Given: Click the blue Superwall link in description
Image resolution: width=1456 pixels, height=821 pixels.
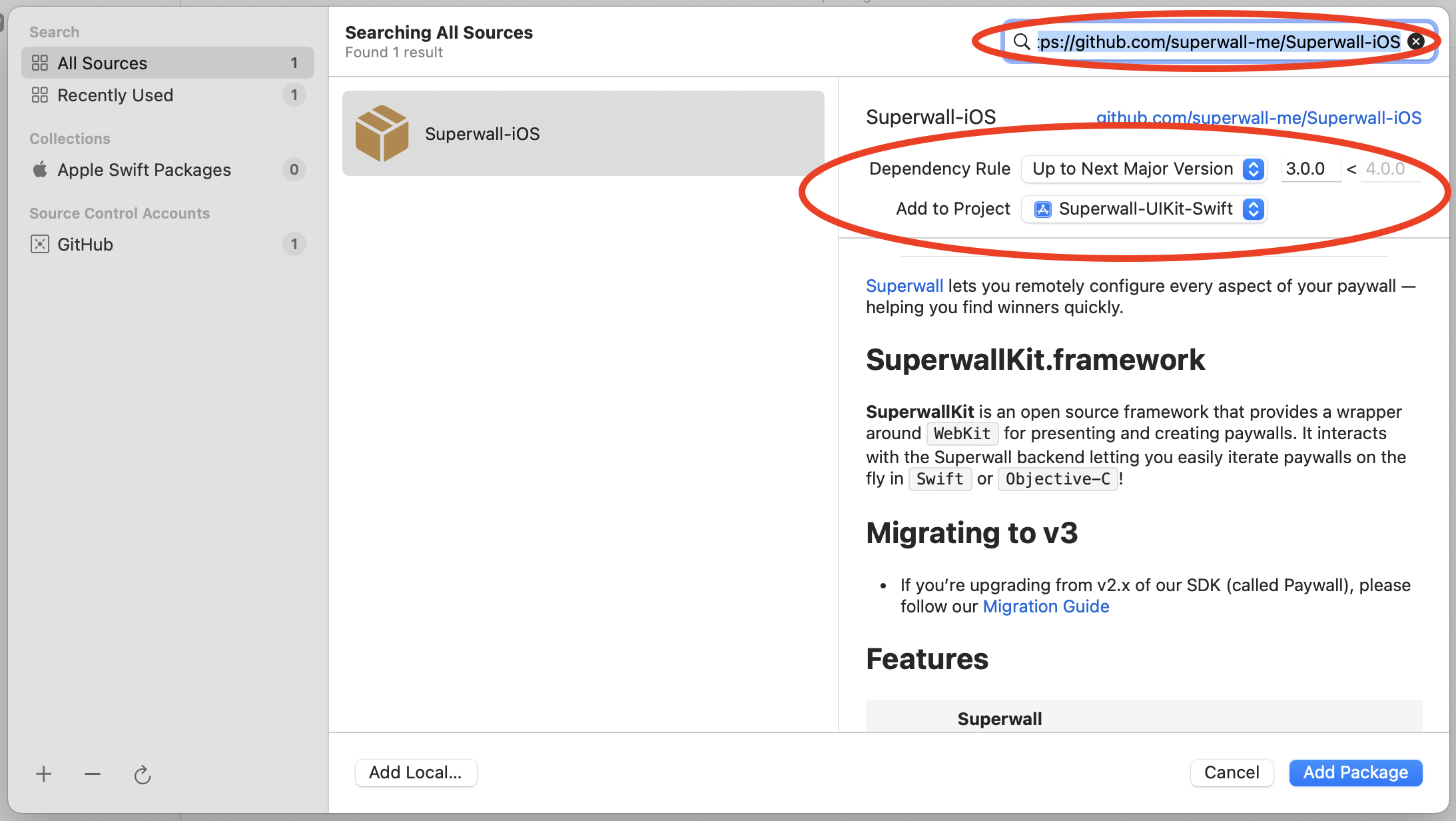Looking at the screenshot, I should [x=904, y=286].
